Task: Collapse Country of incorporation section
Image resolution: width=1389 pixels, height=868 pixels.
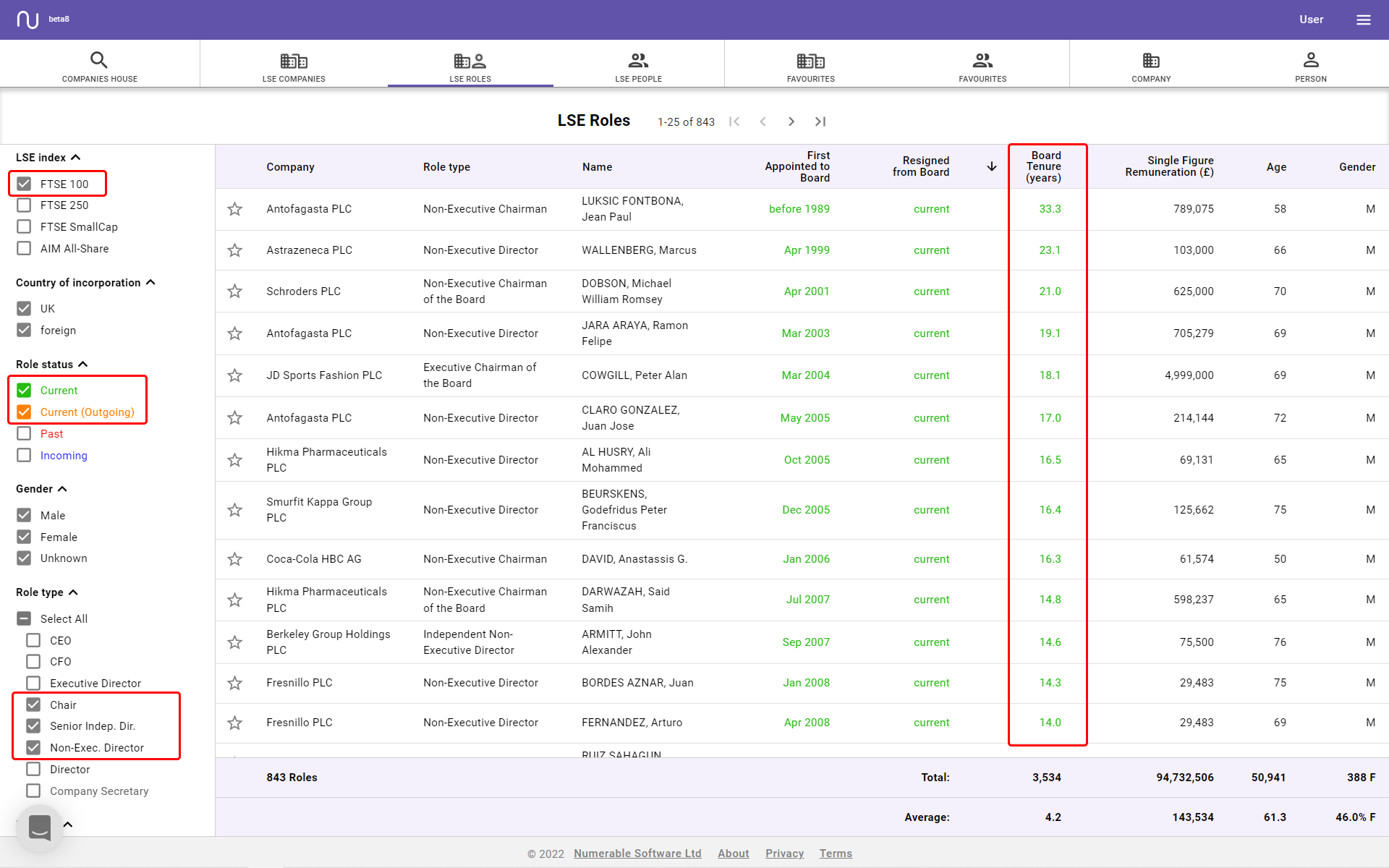Action: coord(150,283)
